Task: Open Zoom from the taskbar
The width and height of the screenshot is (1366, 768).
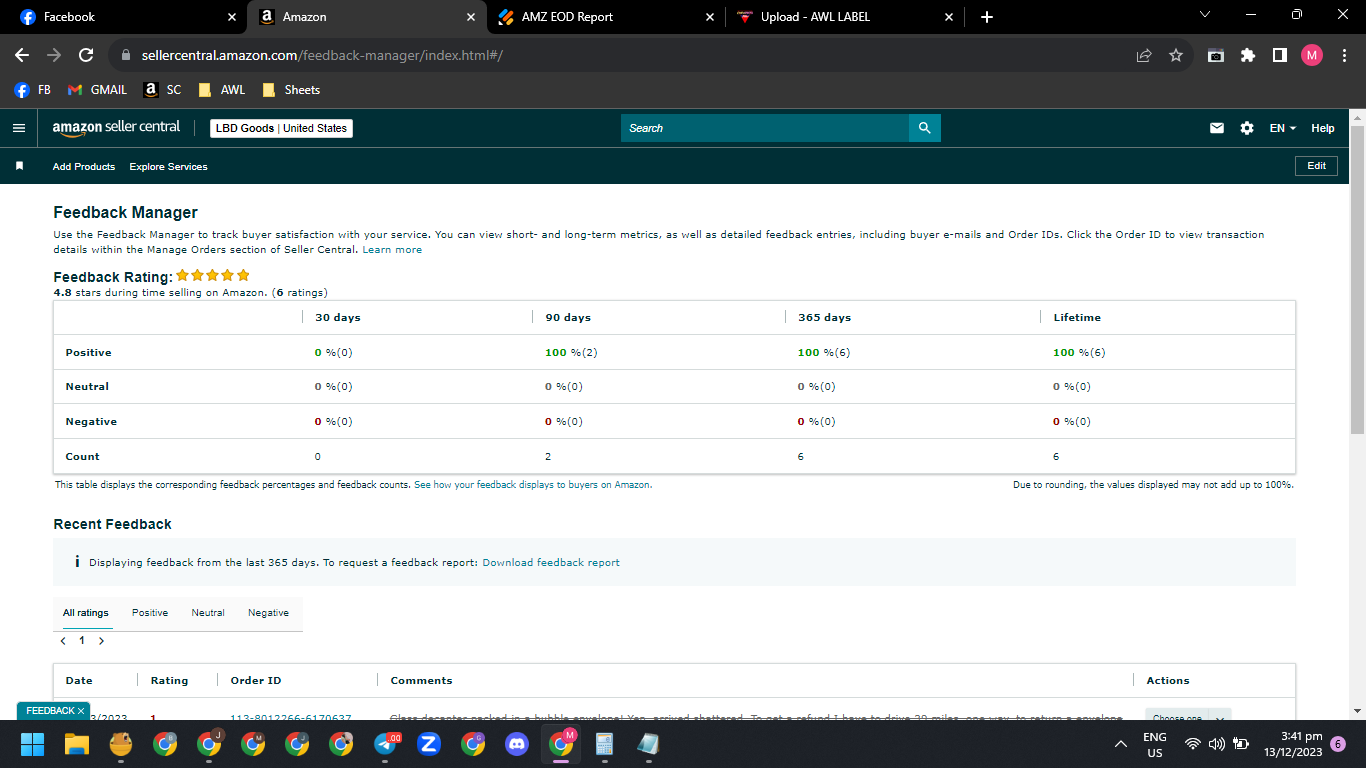Action: pyautogui.click(x=429, y=744)
